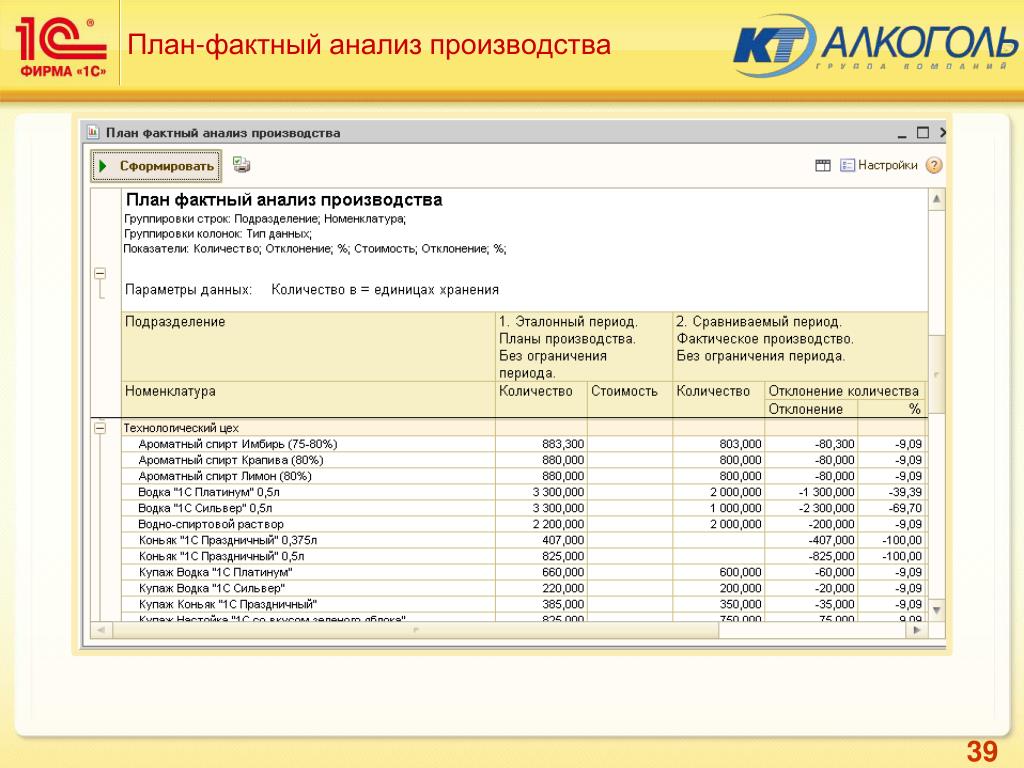This screenshot has height=768, width=1024.
Task: Select row Водно-спиртовой раствор
Action: [x=211, y=524]
